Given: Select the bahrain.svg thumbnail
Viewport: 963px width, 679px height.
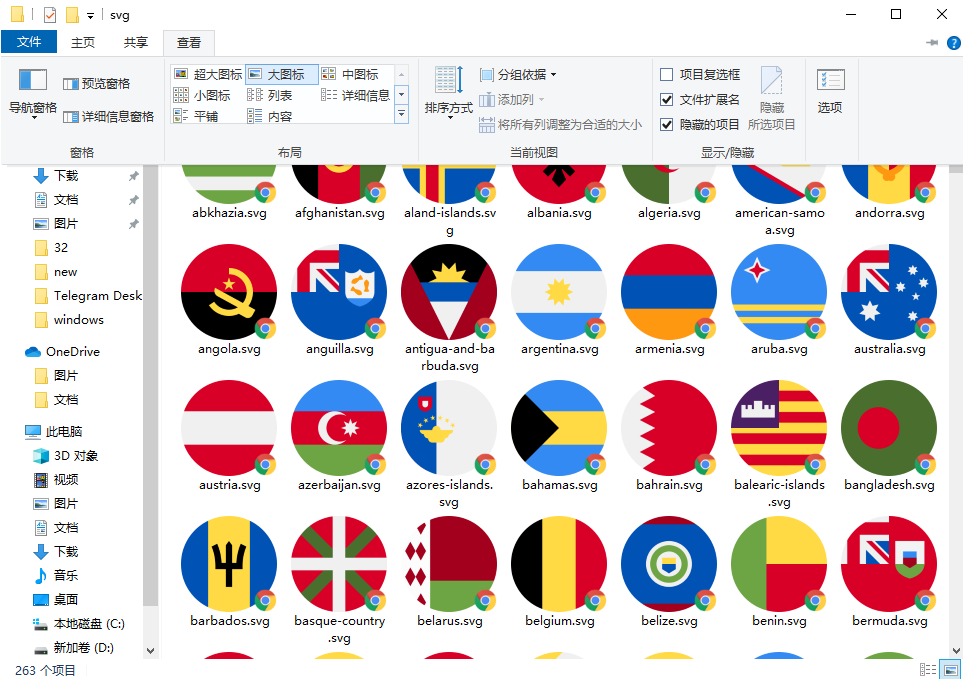Looking at the screenshot, I should coord(669,428).
